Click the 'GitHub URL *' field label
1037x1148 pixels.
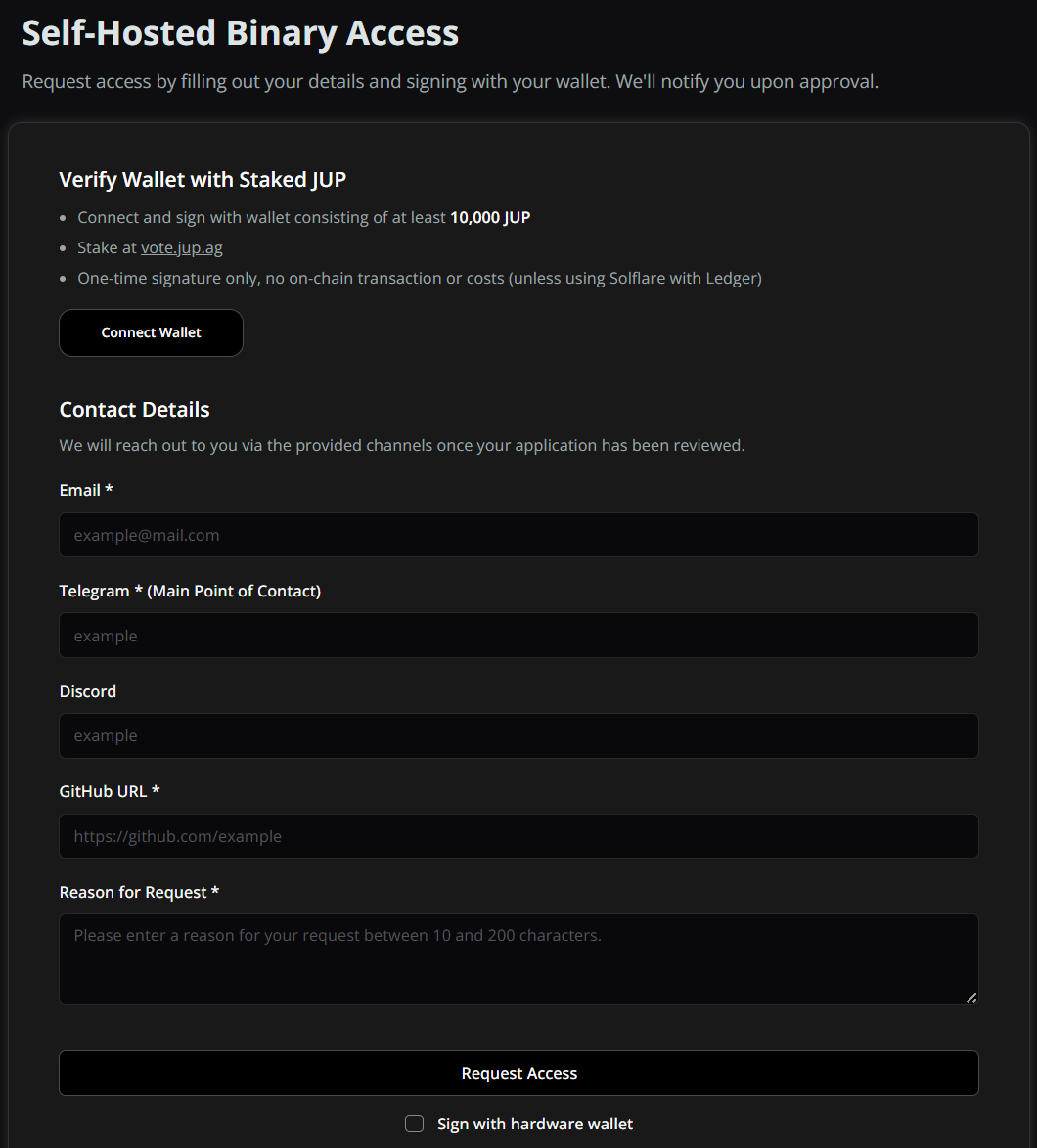pos(110,791)
